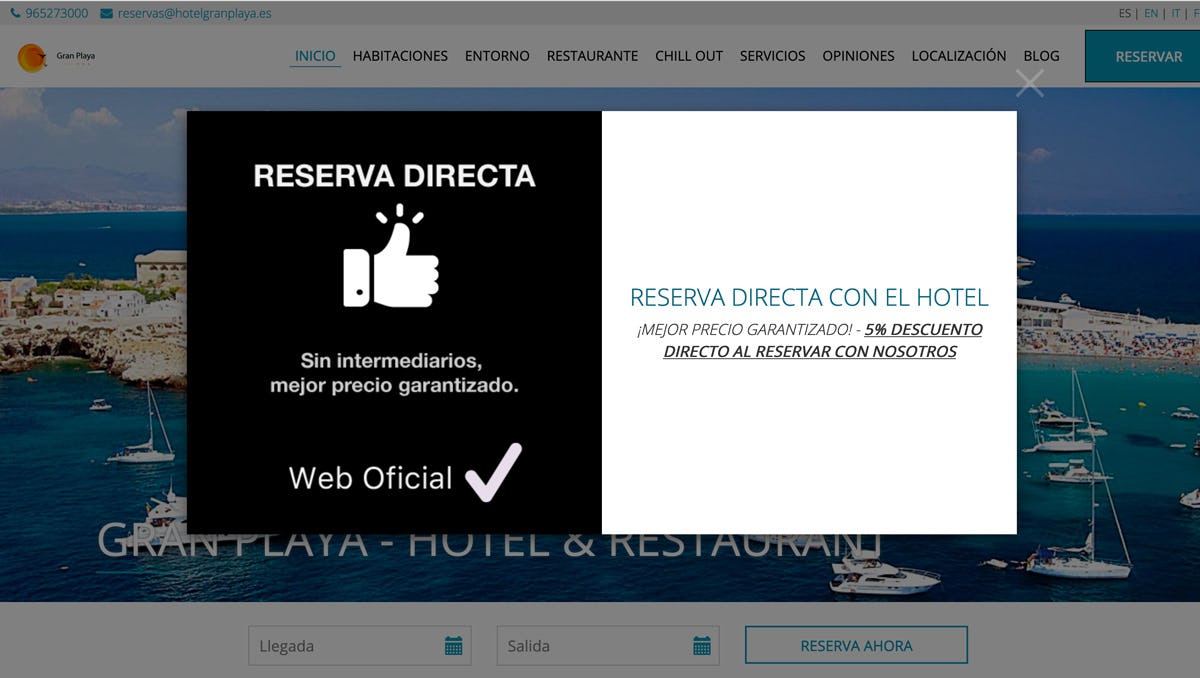Image resolution: width=1200 pixels, height=678 pixels.
Task: Close the Reserva Directa popup
Action: [x=1029, y=83]
